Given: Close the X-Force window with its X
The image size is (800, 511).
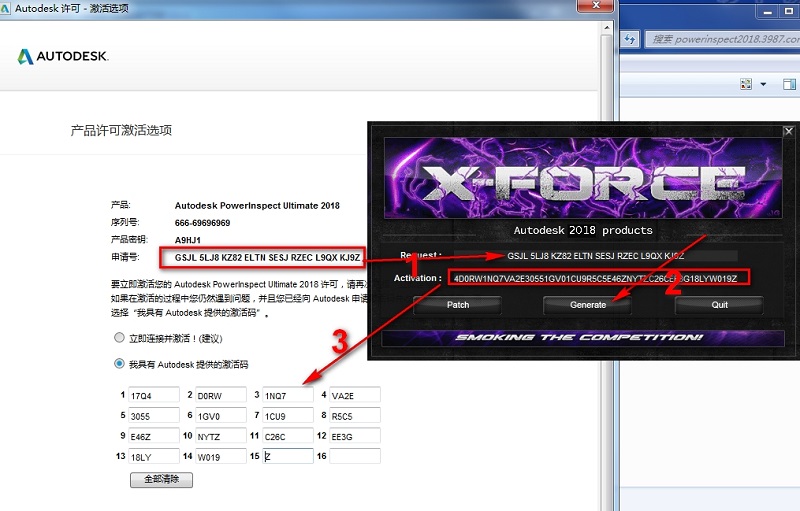Looking at the screenshot, I should pos(789,131).
